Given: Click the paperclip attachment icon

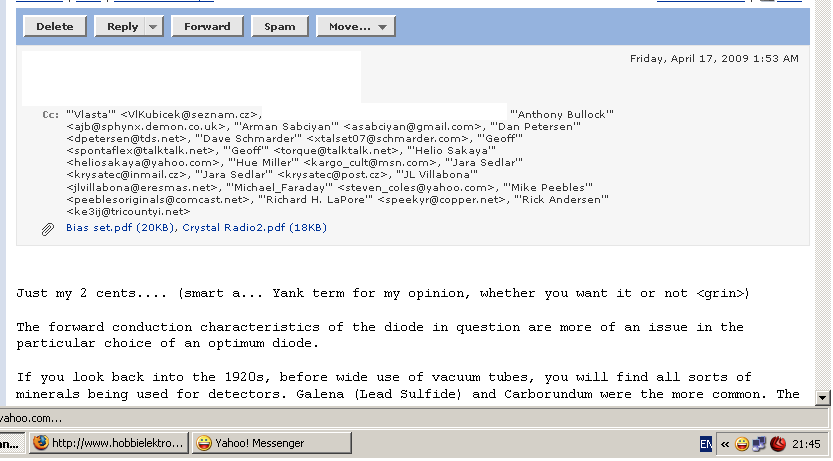Looking at the screenshot, I should click(x=47, y=229).
